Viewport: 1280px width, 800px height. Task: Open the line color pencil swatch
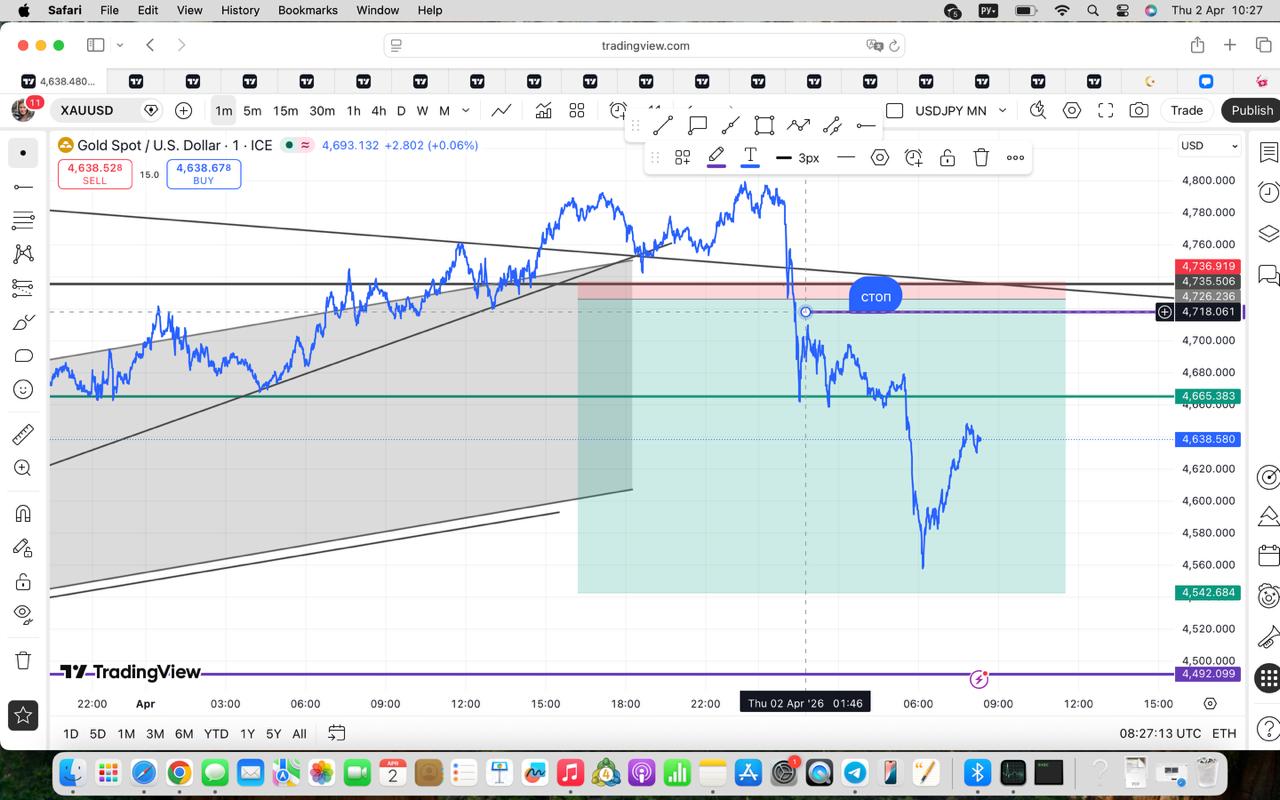click(x=716, y=157)
